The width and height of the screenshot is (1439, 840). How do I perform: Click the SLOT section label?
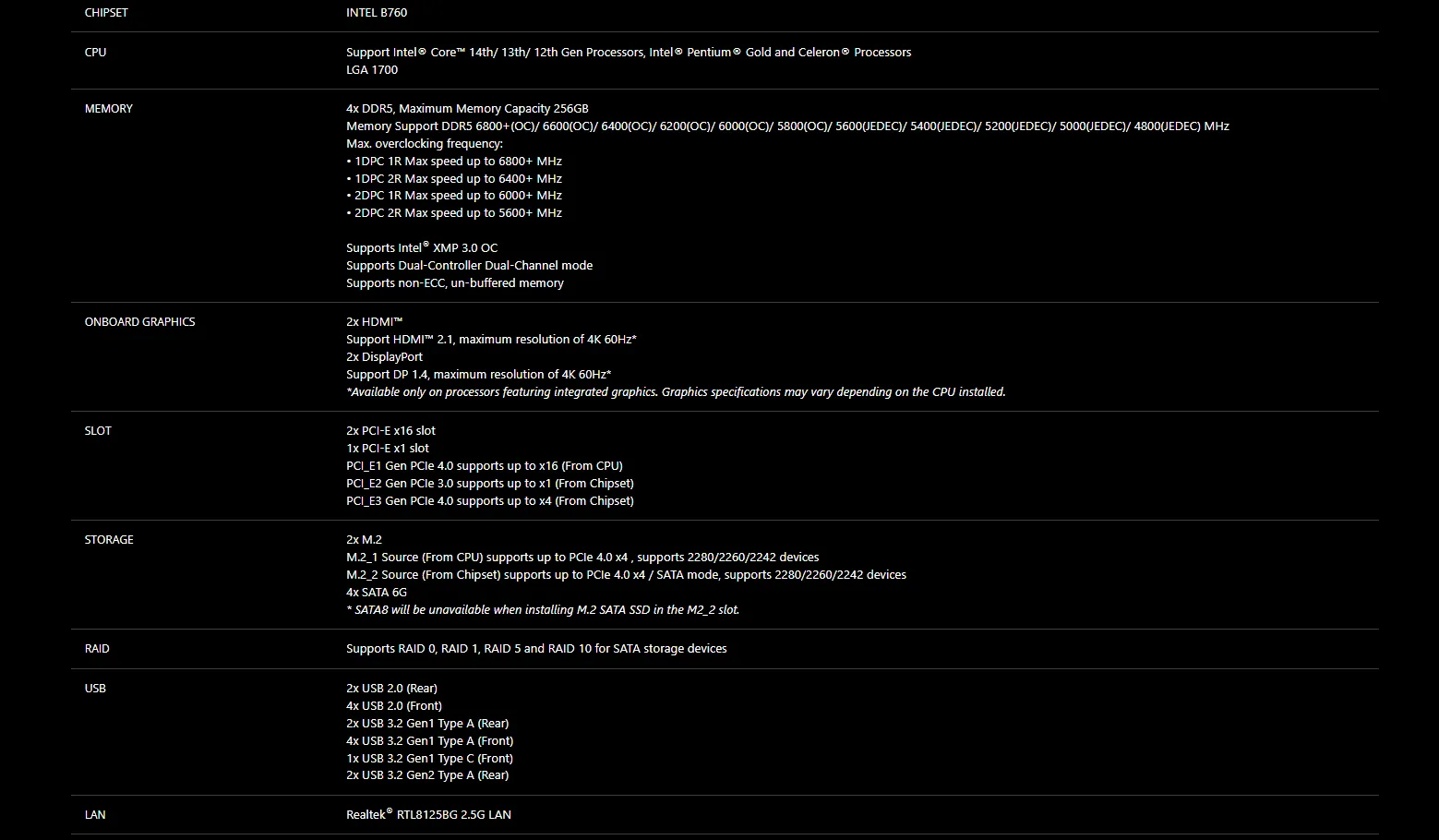point(98,431)
